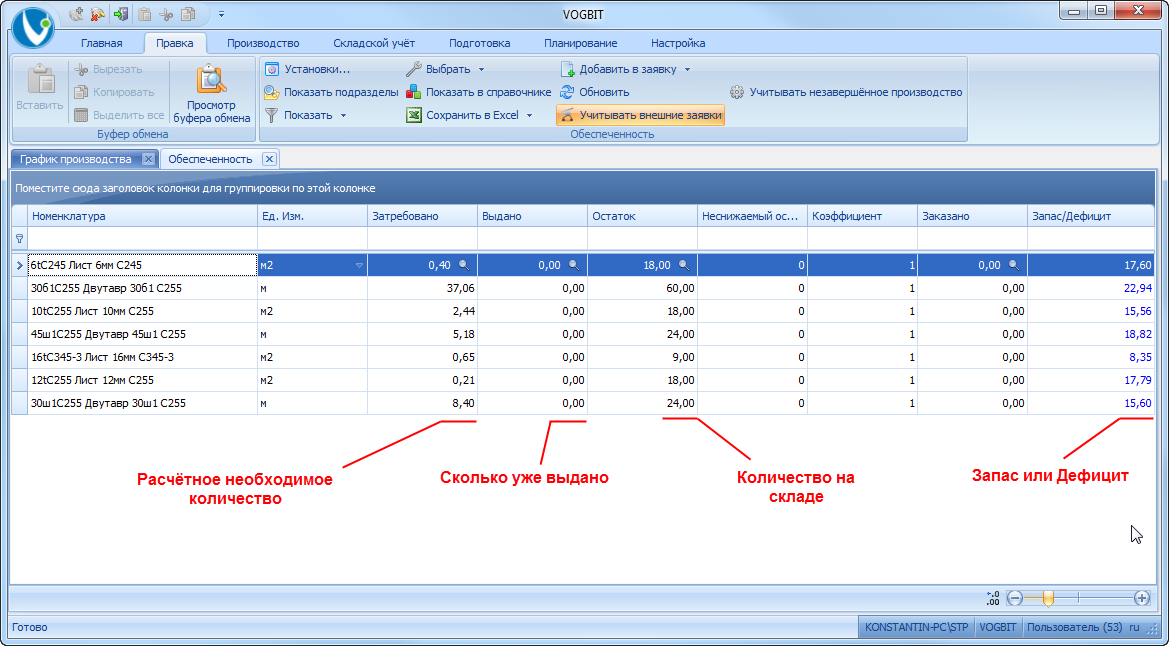Switch to the Производство ribbon tab
Screen dimensions: 1169x646
(263, 43)
